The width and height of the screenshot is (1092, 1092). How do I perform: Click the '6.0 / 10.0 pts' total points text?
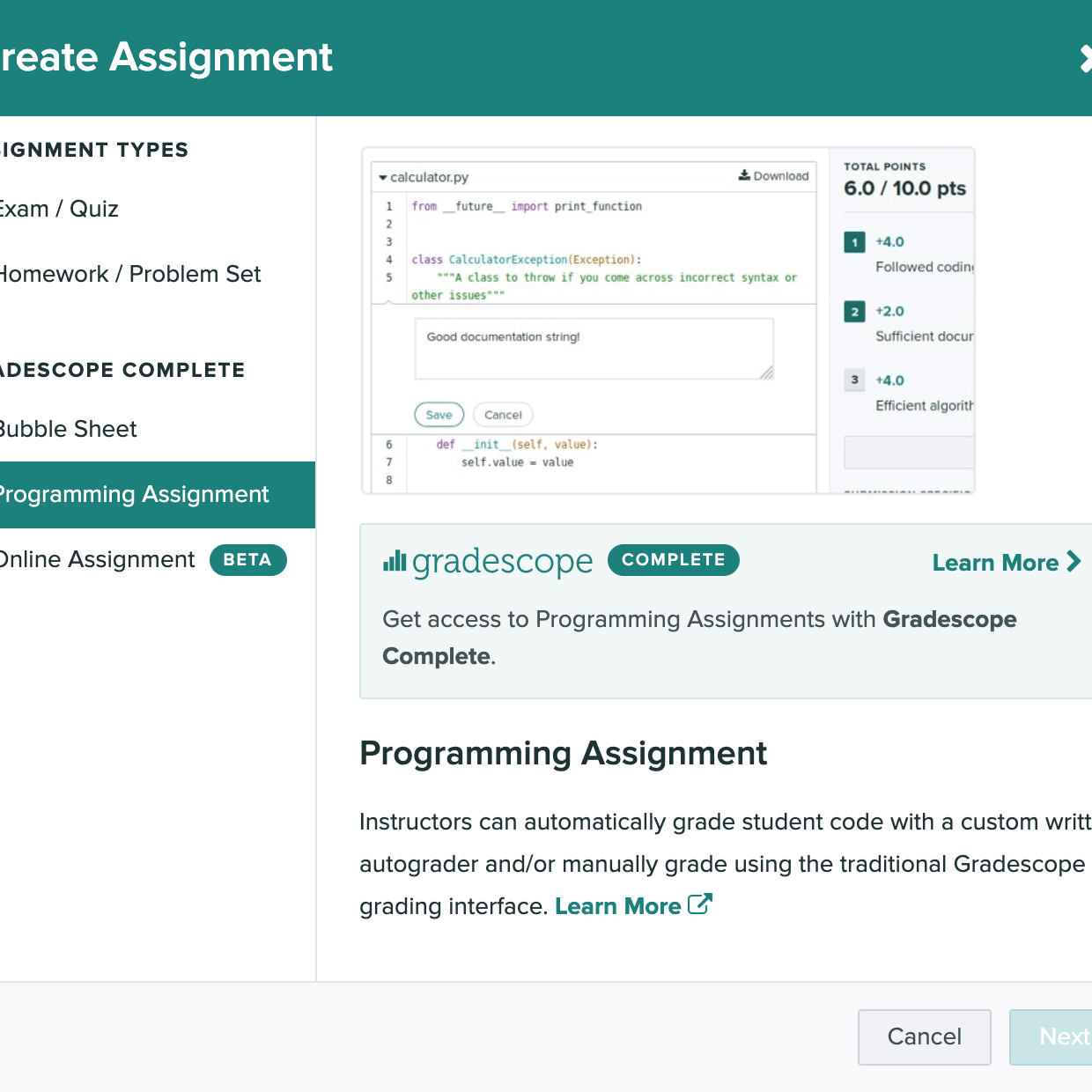pyautogui.click(x=904, y=188)
